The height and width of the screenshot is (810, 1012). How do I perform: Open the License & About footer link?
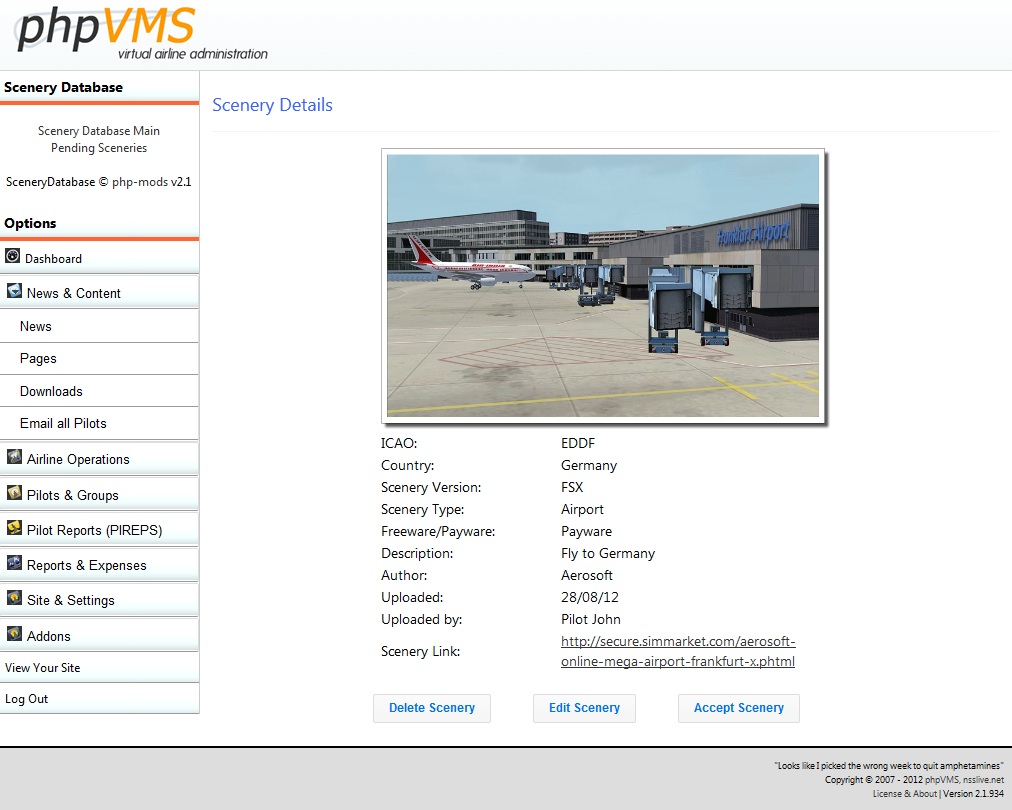(x=905, y=793)
